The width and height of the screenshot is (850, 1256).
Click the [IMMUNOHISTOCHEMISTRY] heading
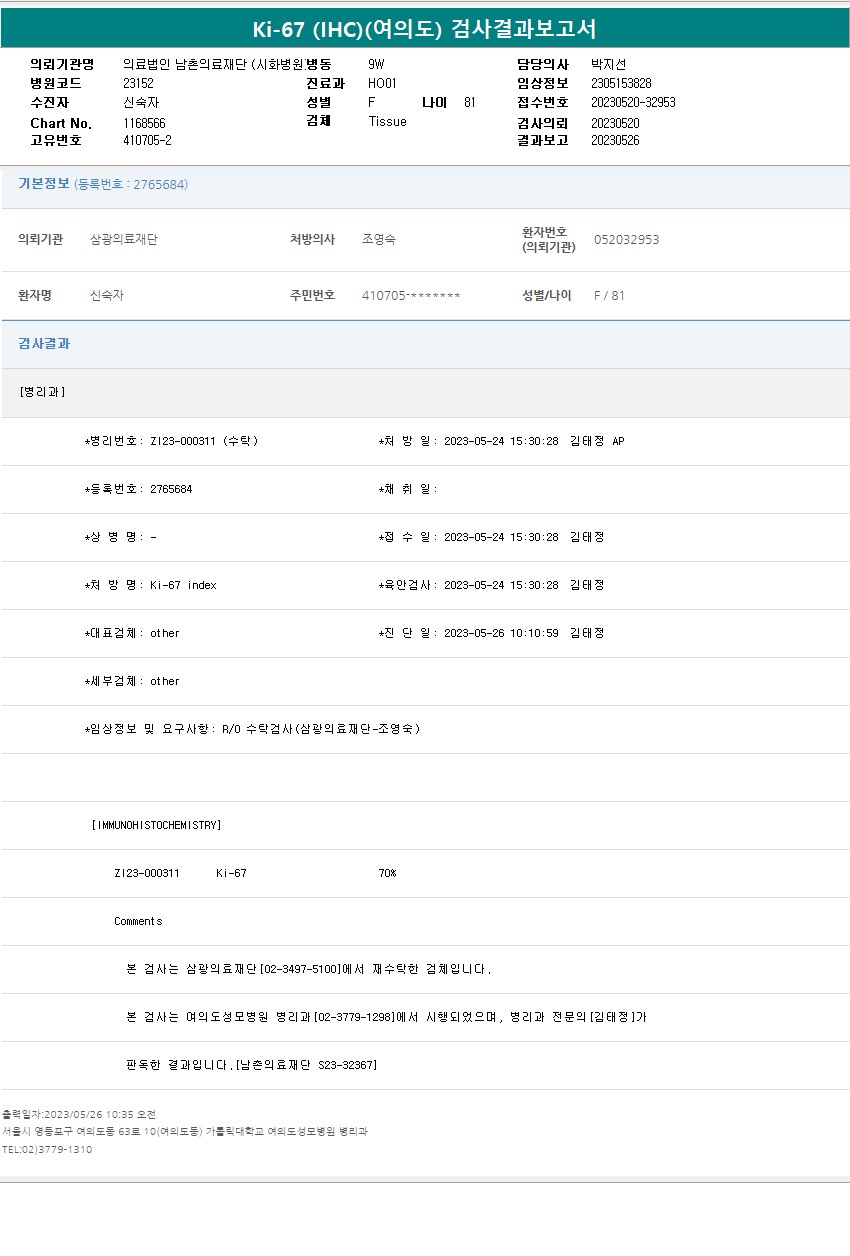[156, 825]
